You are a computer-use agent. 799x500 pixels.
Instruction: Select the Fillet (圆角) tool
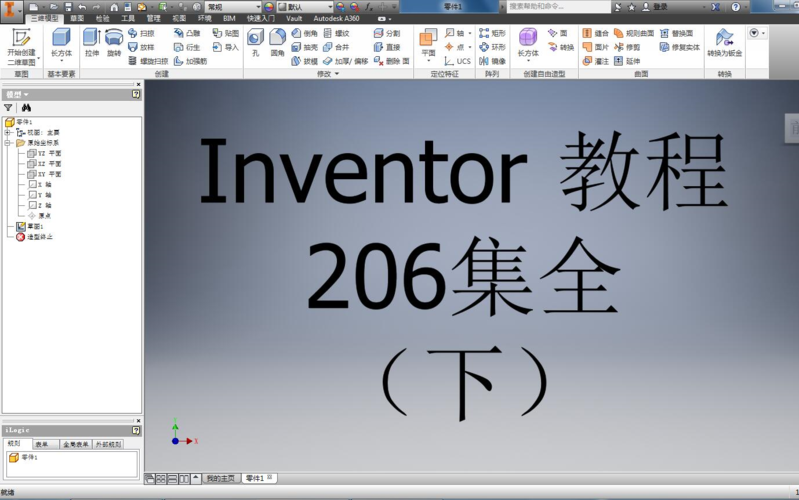tap(277, 43)
